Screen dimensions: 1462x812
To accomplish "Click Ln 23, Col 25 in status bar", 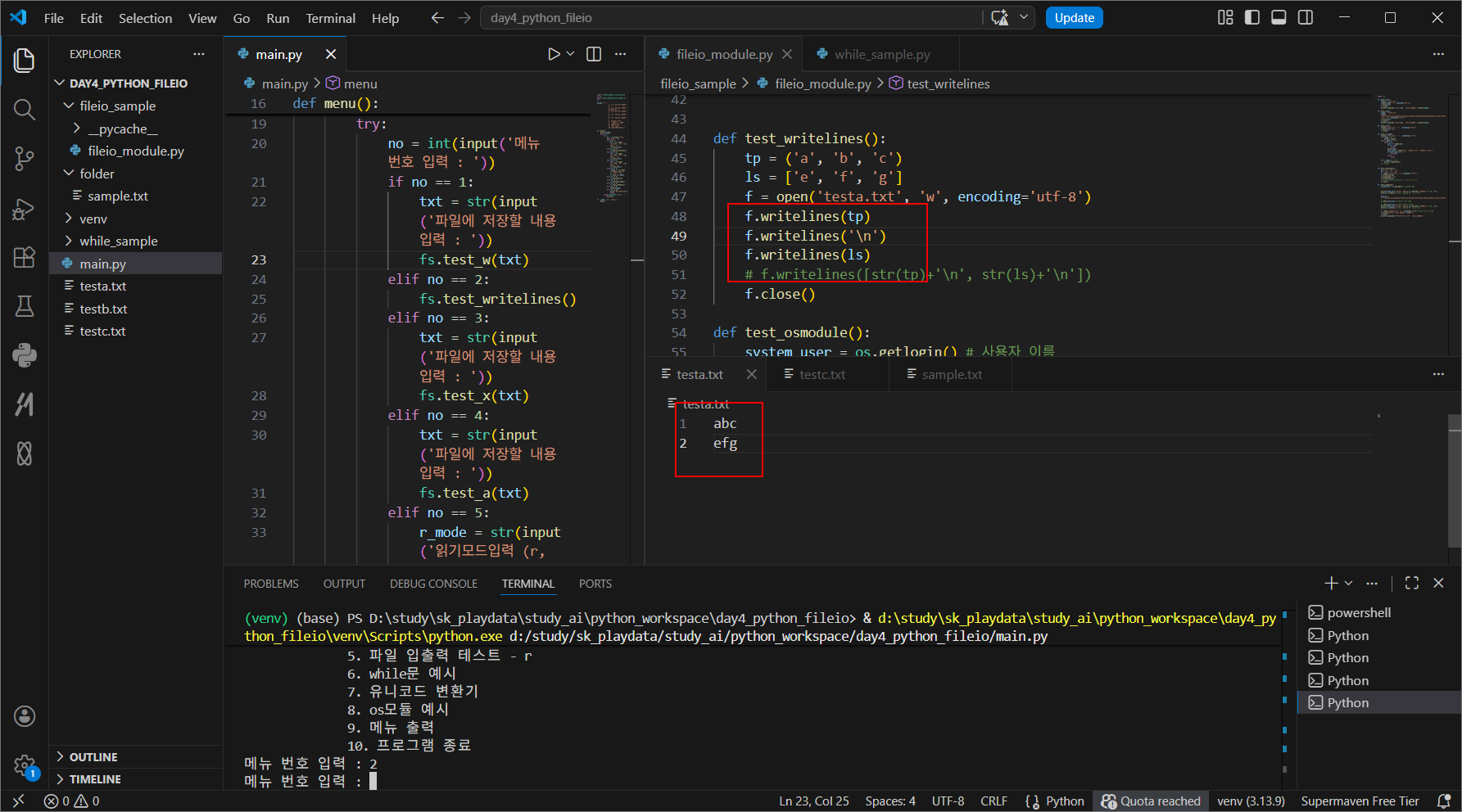I will click(x=813, y=801).
